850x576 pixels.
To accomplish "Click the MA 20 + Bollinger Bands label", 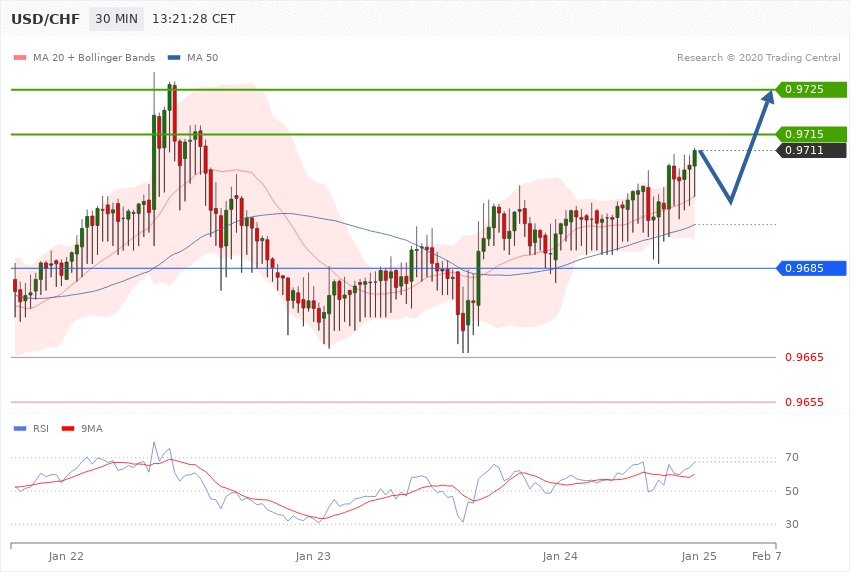I will pos(94,57).
